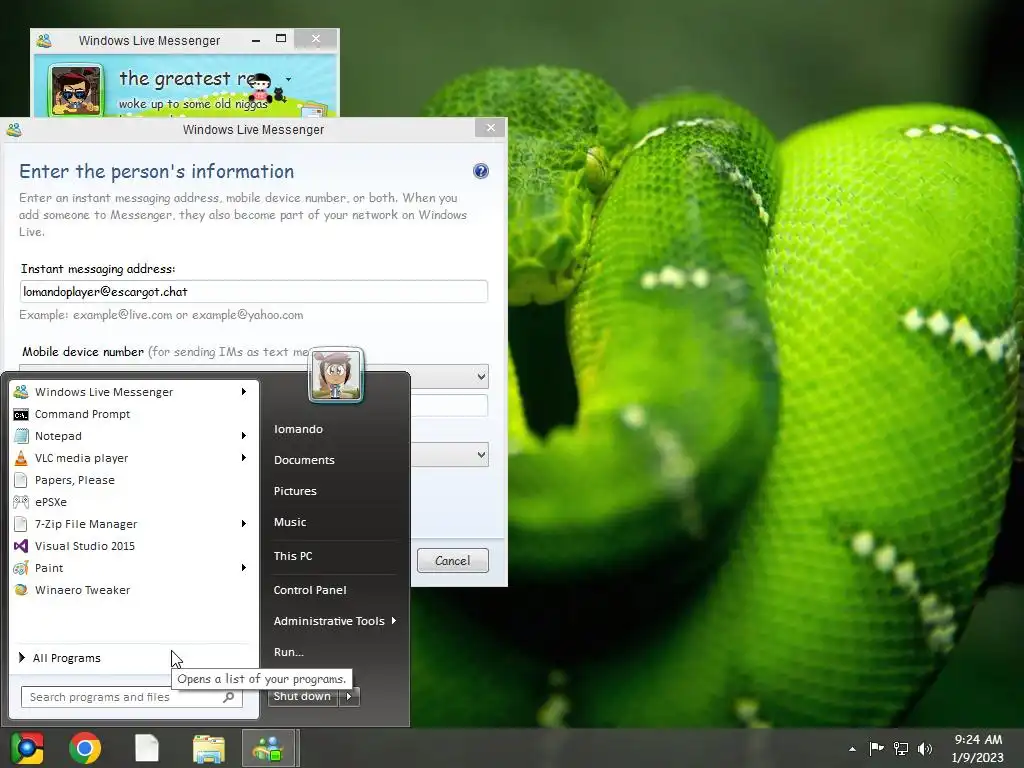Image resolution: width=1024 pixels, height=768 pixels.
Task: Open the help icon in add contact dialog
Action: point(481,171)
